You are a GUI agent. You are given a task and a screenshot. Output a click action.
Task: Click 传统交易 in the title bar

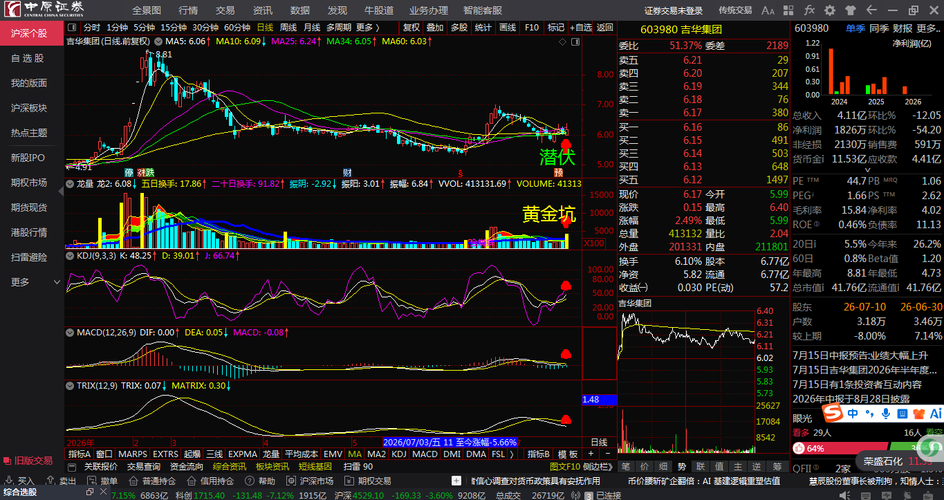pyautogui.click(x=735, y=10)
